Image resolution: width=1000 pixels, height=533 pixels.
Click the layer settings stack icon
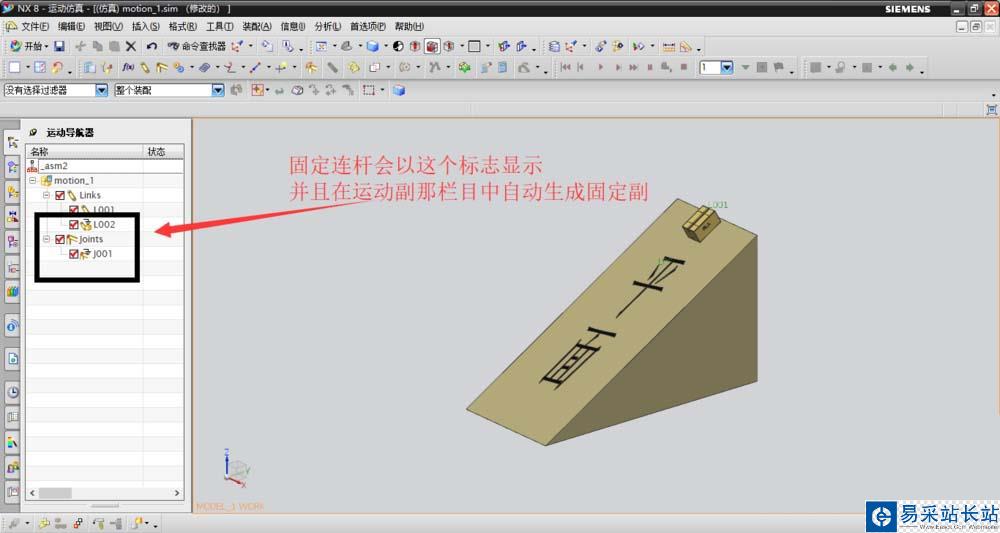click(x=554, y=46)
